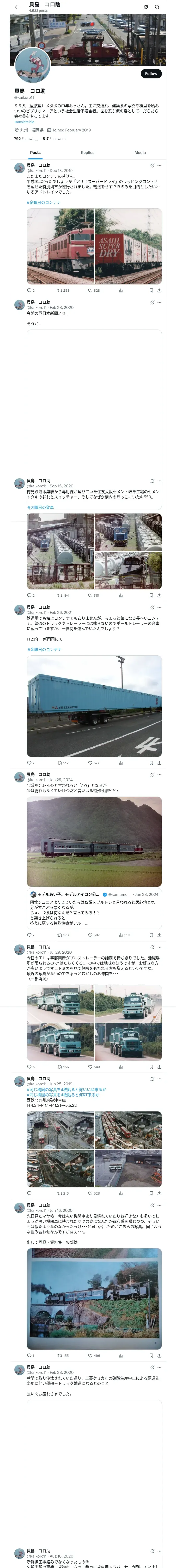176x1568 pixels.
Task: Open the Asahi Super Dry container photo
Action: pos(128,246)
